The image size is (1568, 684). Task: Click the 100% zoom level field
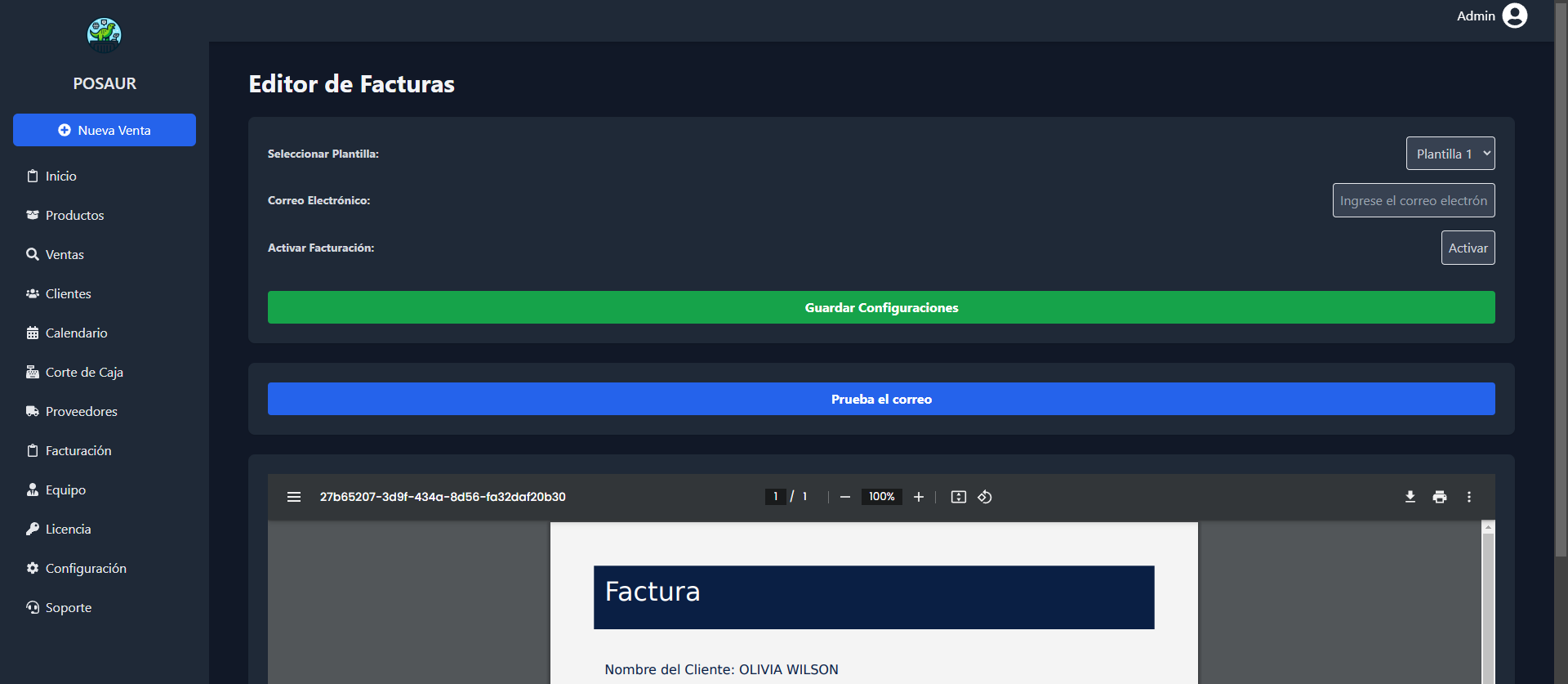(x=881, y=497)
